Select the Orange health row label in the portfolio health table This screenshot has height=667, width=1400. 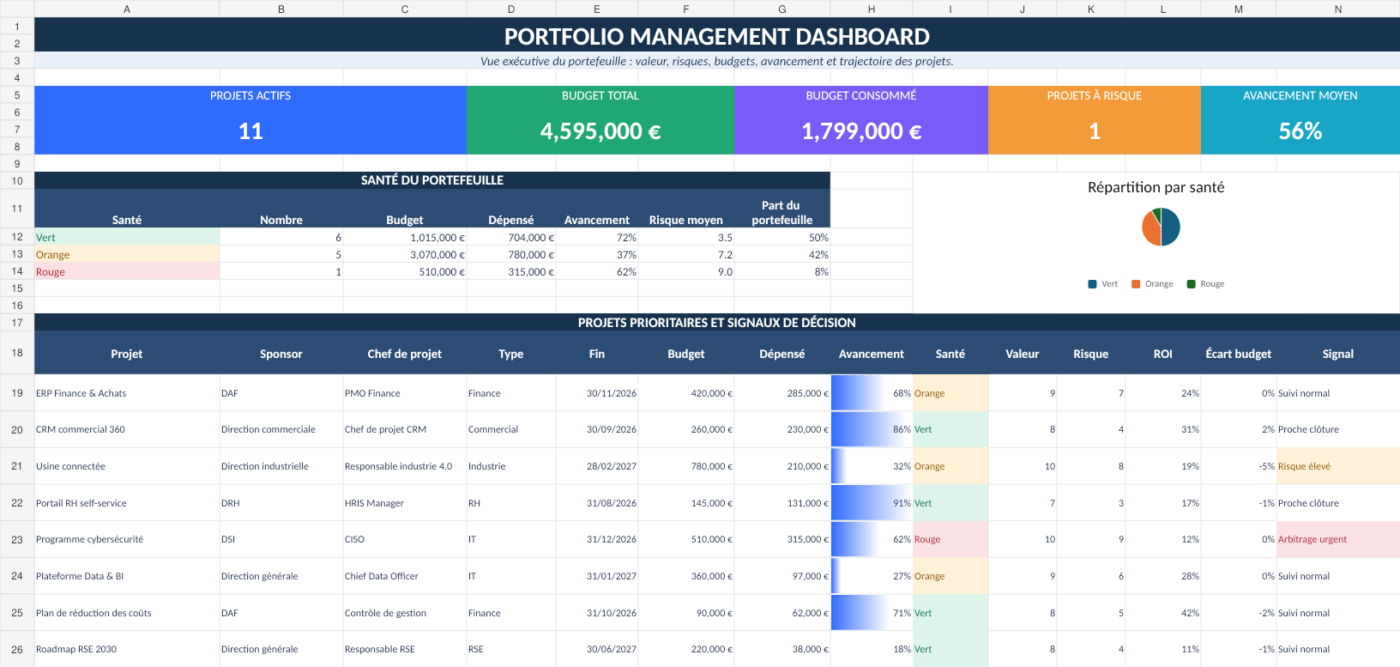127,254
